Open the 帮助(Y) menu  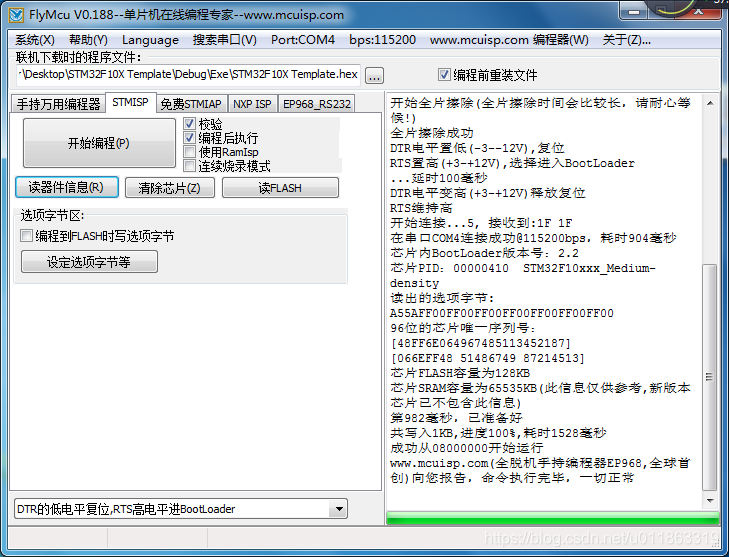[88, 40]
